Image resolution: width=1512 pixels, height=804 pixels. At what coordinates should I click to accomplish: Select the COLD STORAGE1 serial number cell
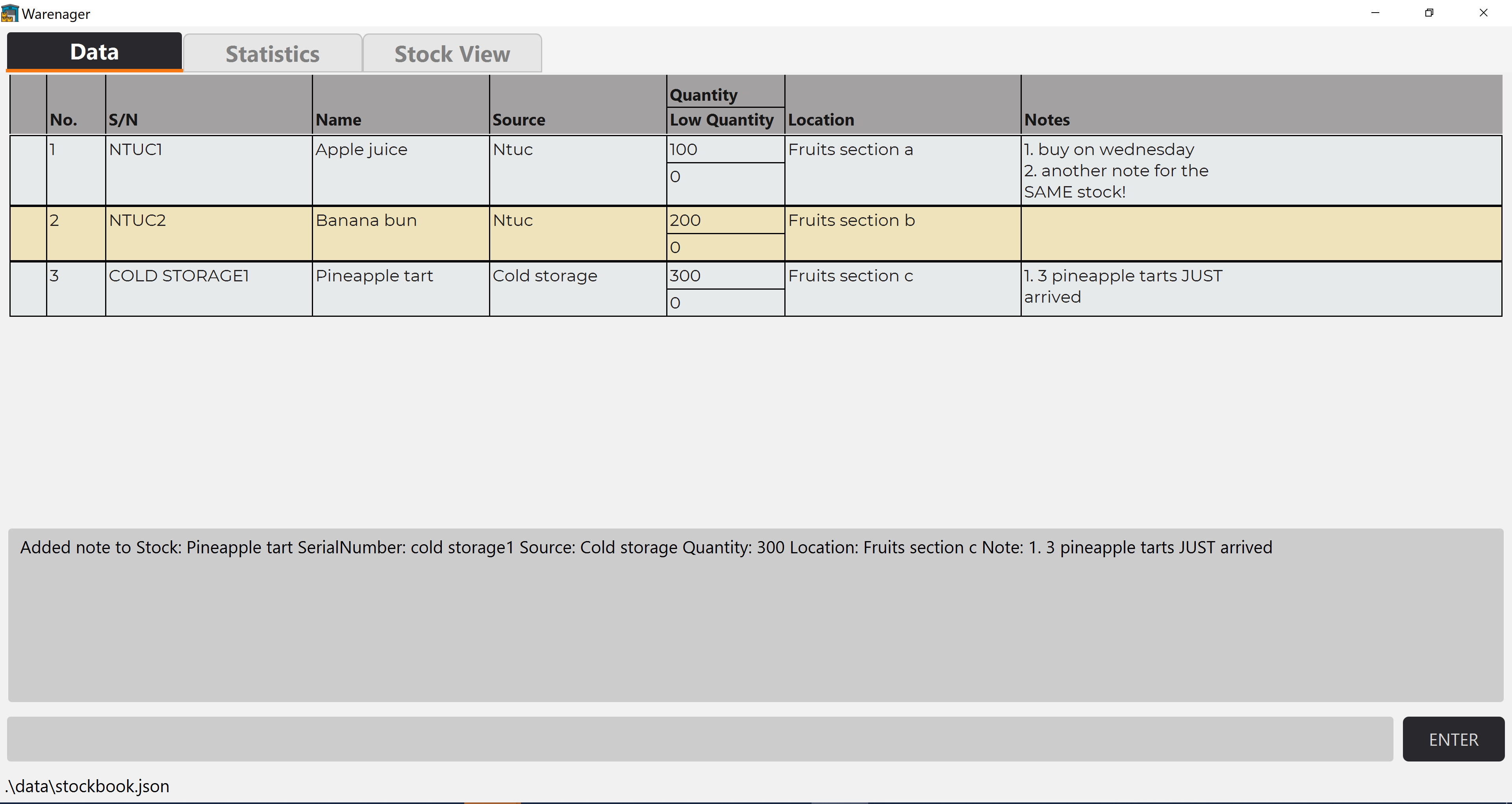point(209,289)
